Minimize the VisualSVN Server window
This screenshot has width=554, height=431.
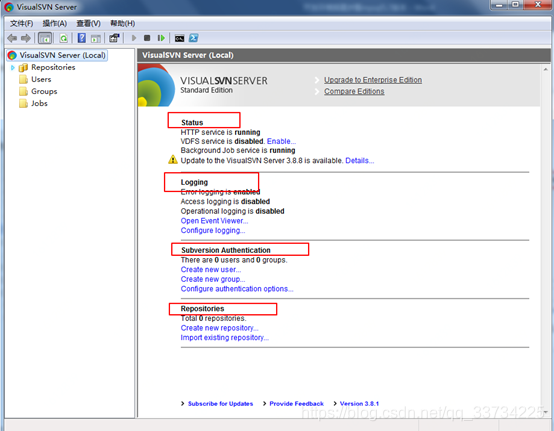(x=499, y=5)
